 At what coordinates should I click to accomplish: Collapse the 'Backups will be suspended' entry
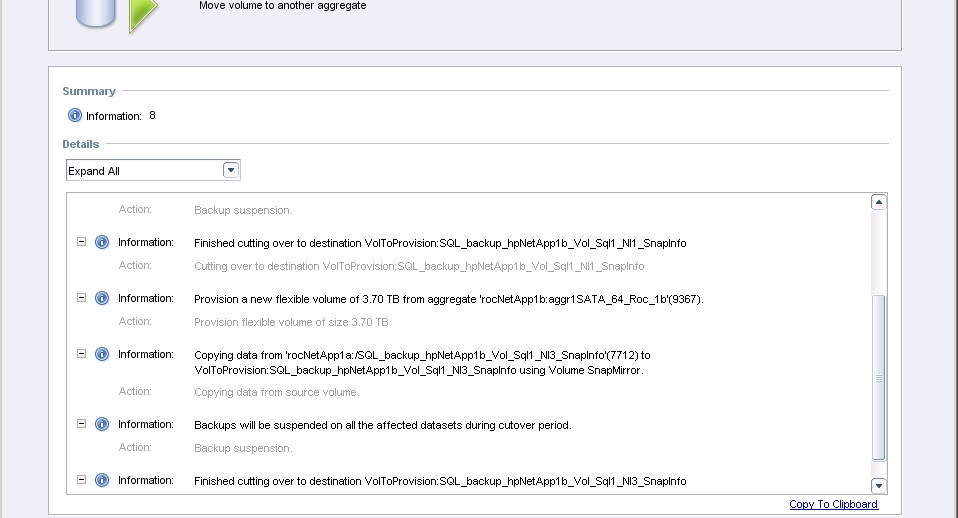82,424
